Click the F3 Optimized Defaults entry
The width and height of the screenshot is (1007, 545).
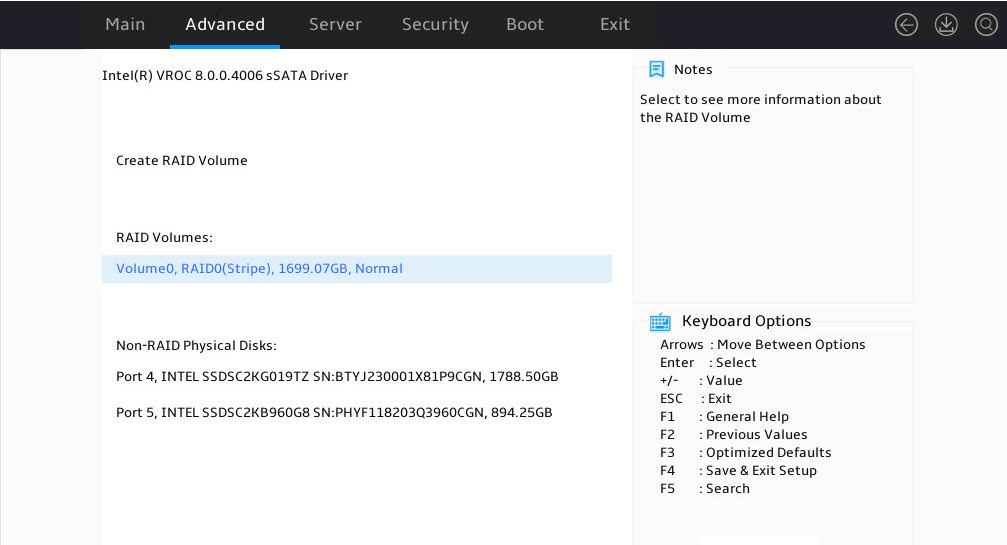[x=746, y=453]
